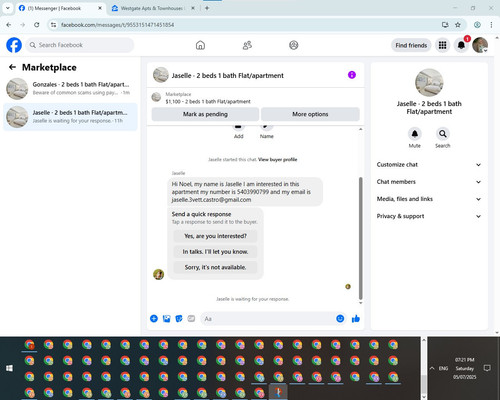Image resolution: width=500 pixels, height=400 pixels.
Task: Click the taskbar clock showing 07:21 PM
Action: 464,368
